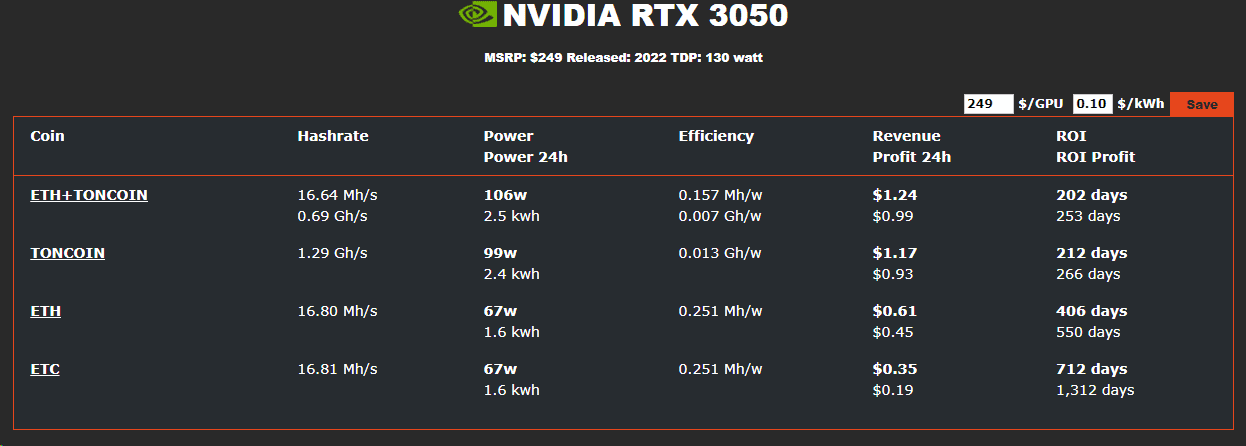Click the $1.24 revenue for ETH+TONCOIN
Viewport: 1246px width, 446px height.
point(895,195)
